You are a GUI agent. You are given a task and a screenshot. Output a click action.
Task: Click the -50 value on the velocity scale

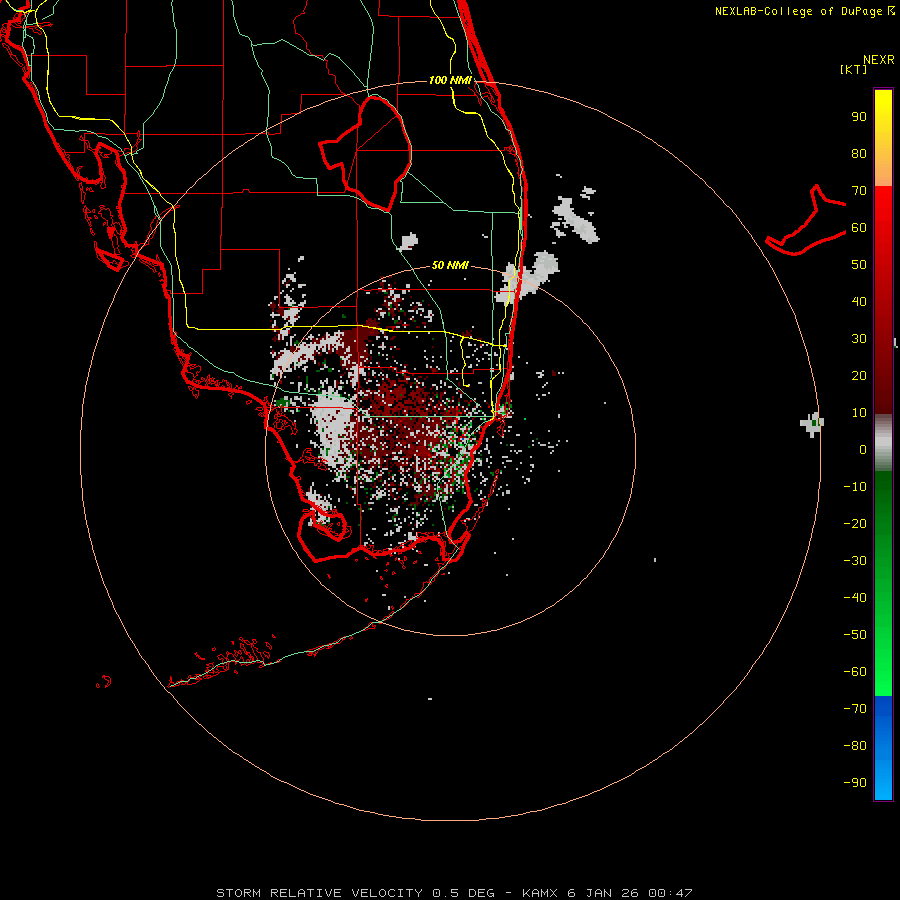tap(855, 635)
